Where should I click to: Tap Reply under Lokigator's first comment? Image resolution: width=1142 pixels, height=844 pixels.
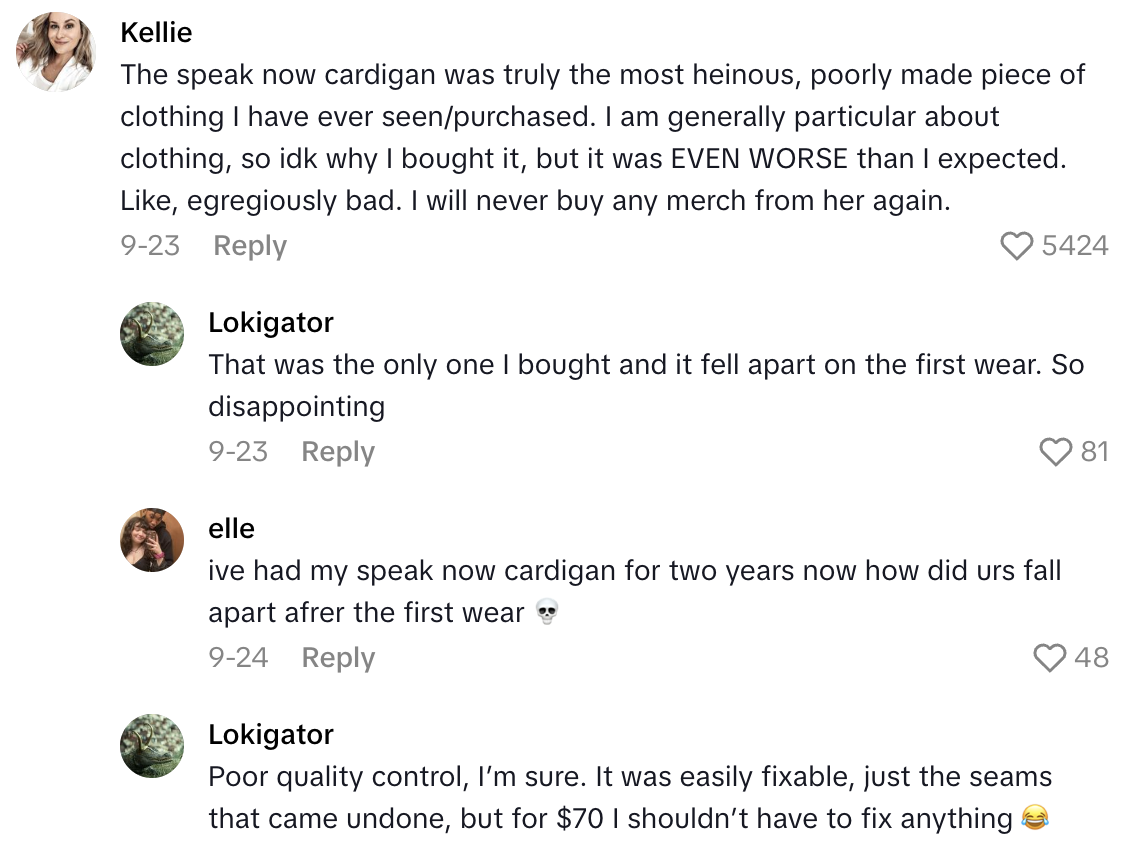coord(337,452)
